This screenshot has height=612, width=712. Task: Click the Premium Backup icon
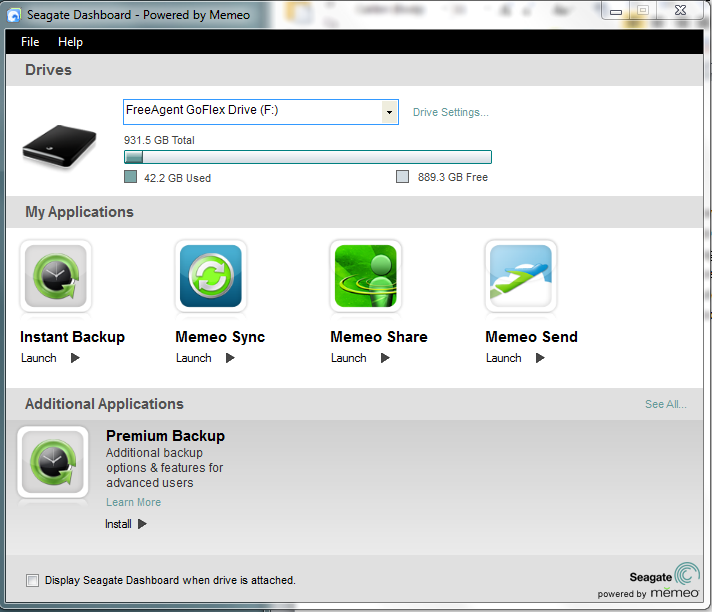pos(53,462)
